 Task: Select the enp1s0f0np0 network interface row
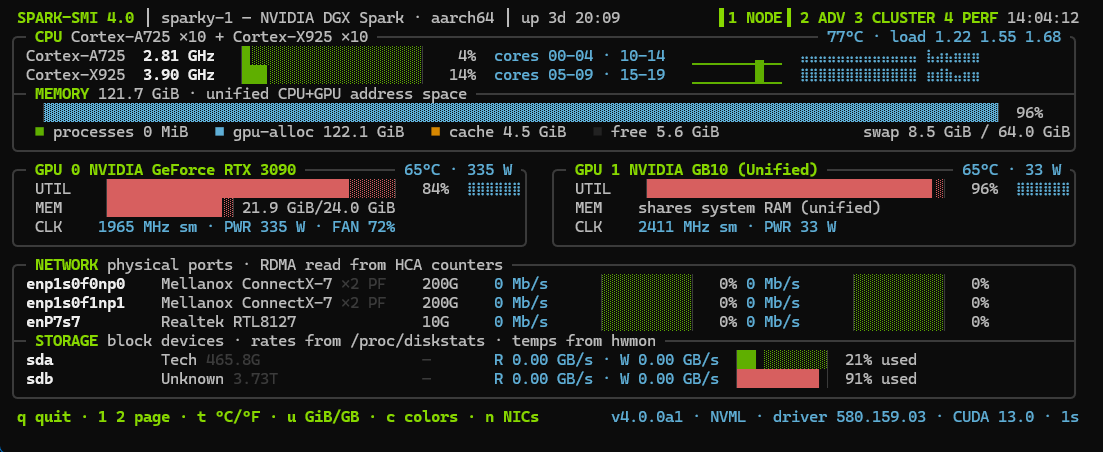coord(508,284)
